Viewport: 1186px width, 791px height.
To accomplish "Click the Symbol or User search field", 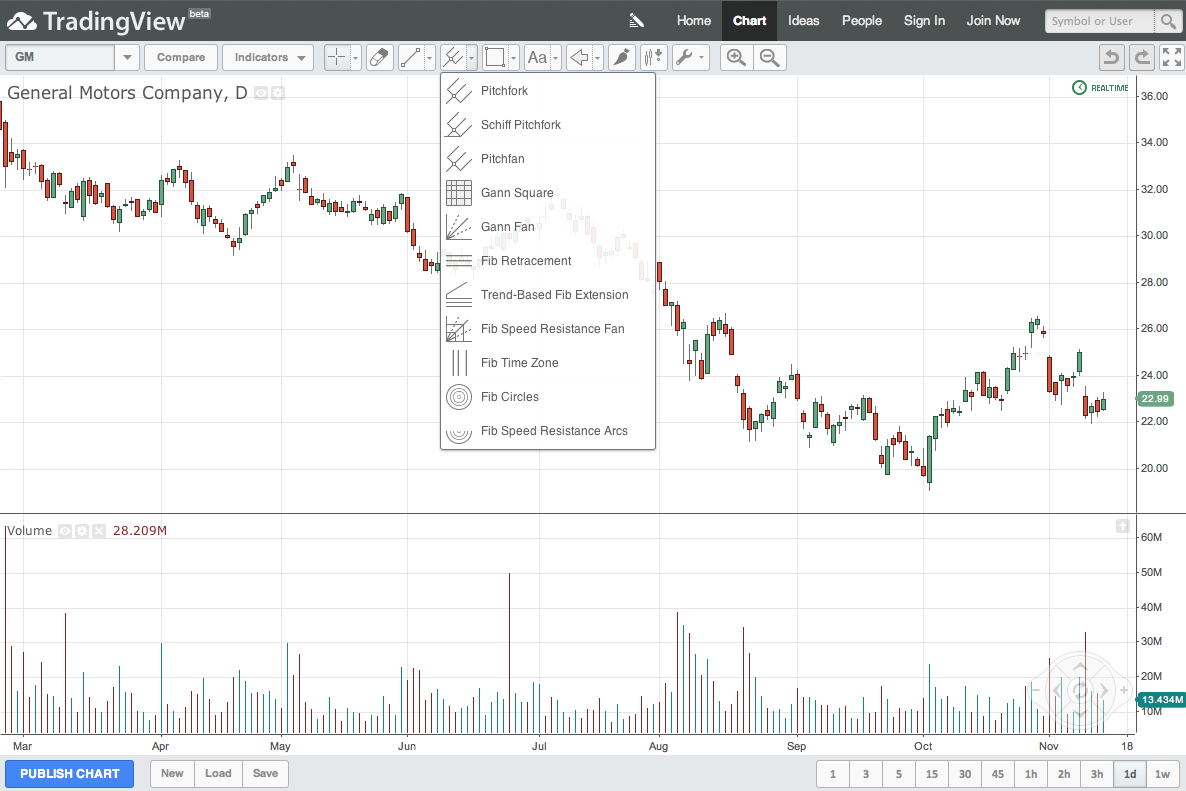I will [x=1099, y=21].
